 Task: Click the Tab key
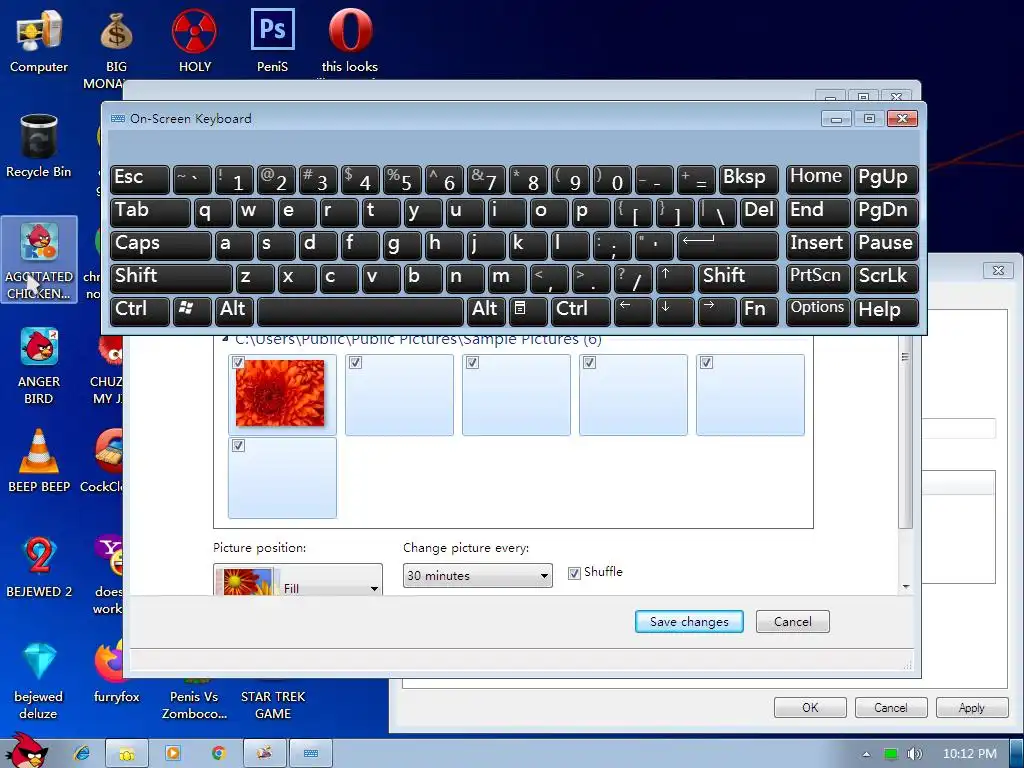(x=150, y=212)
